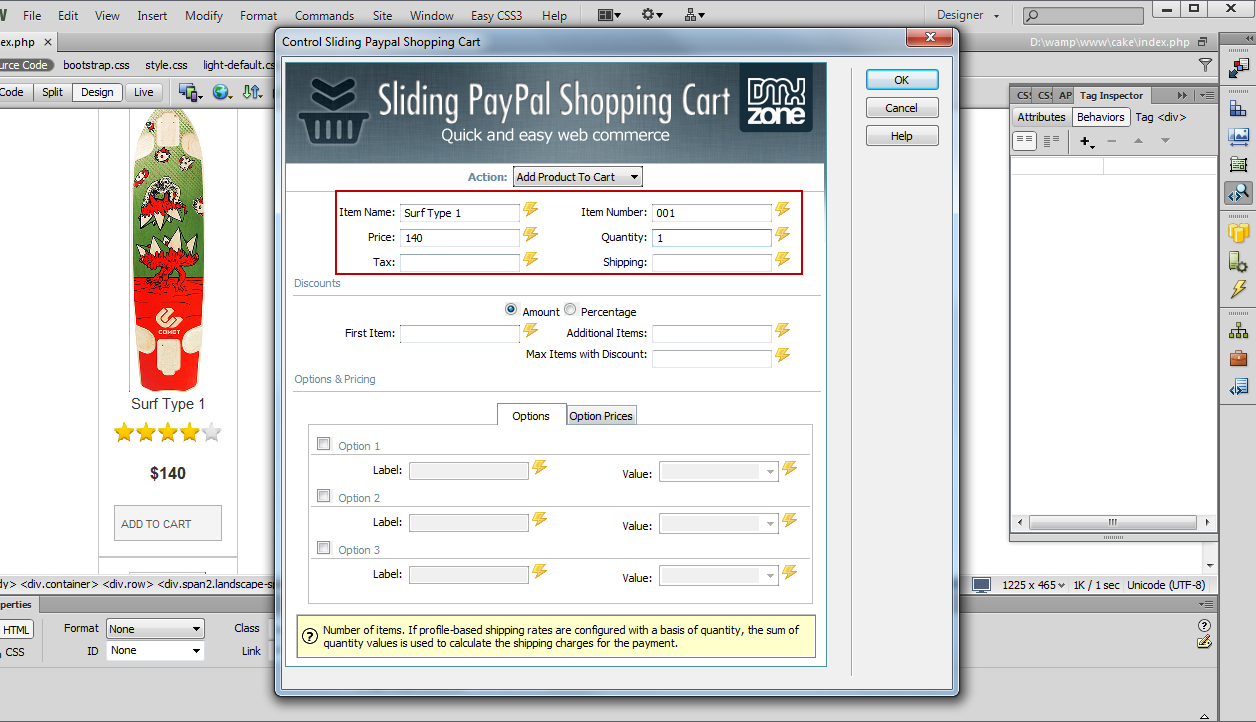Open the Option 1 Value dropdown
This screenshot has height=722, width=1256.
pos(719,472)
